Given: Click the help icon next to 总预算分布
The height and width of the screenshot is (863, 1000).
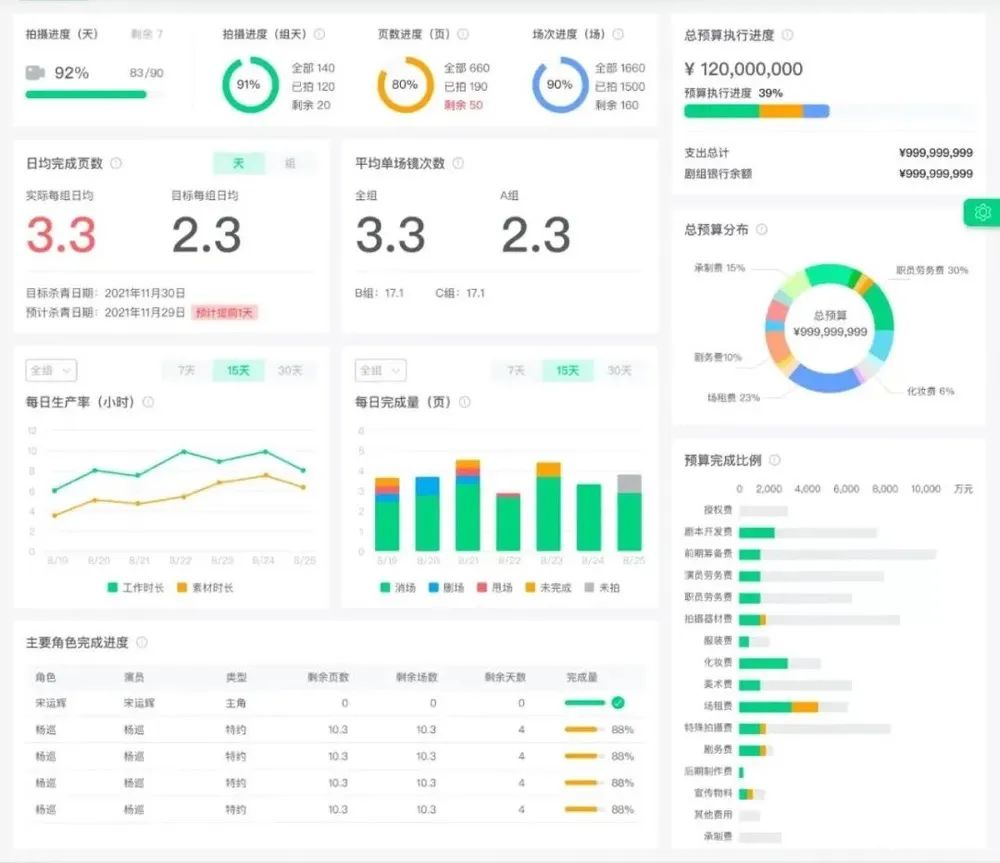Looking at the screenshot, I should click(762, 229).
